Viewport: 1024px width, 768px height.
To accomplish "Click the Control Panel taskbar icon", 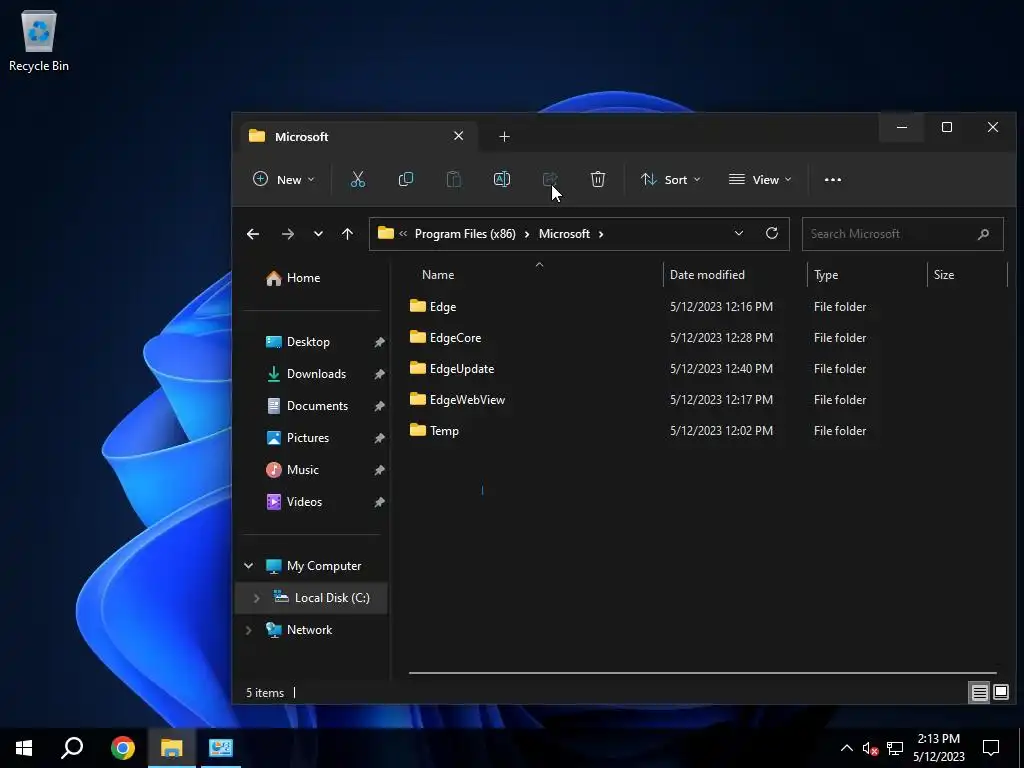I will click(x=221, y=748).
